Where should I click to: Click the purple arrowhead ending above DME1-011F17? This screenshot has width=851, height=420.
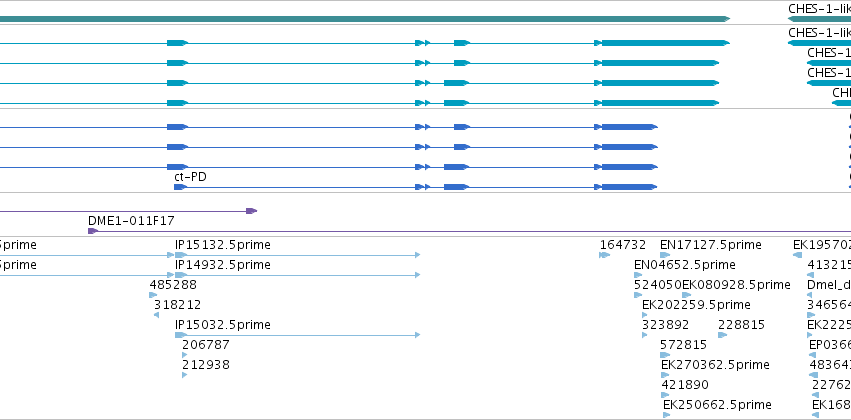coord(251,211)
